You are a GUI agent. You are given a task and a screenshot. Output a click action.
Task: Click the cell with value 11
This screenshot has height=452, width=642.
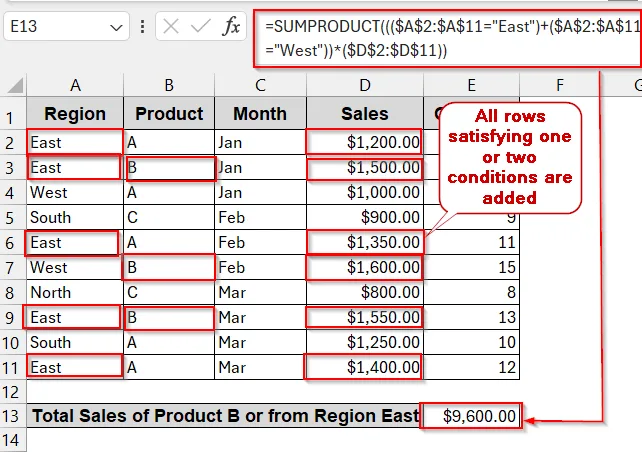click(x=471, y=242)
